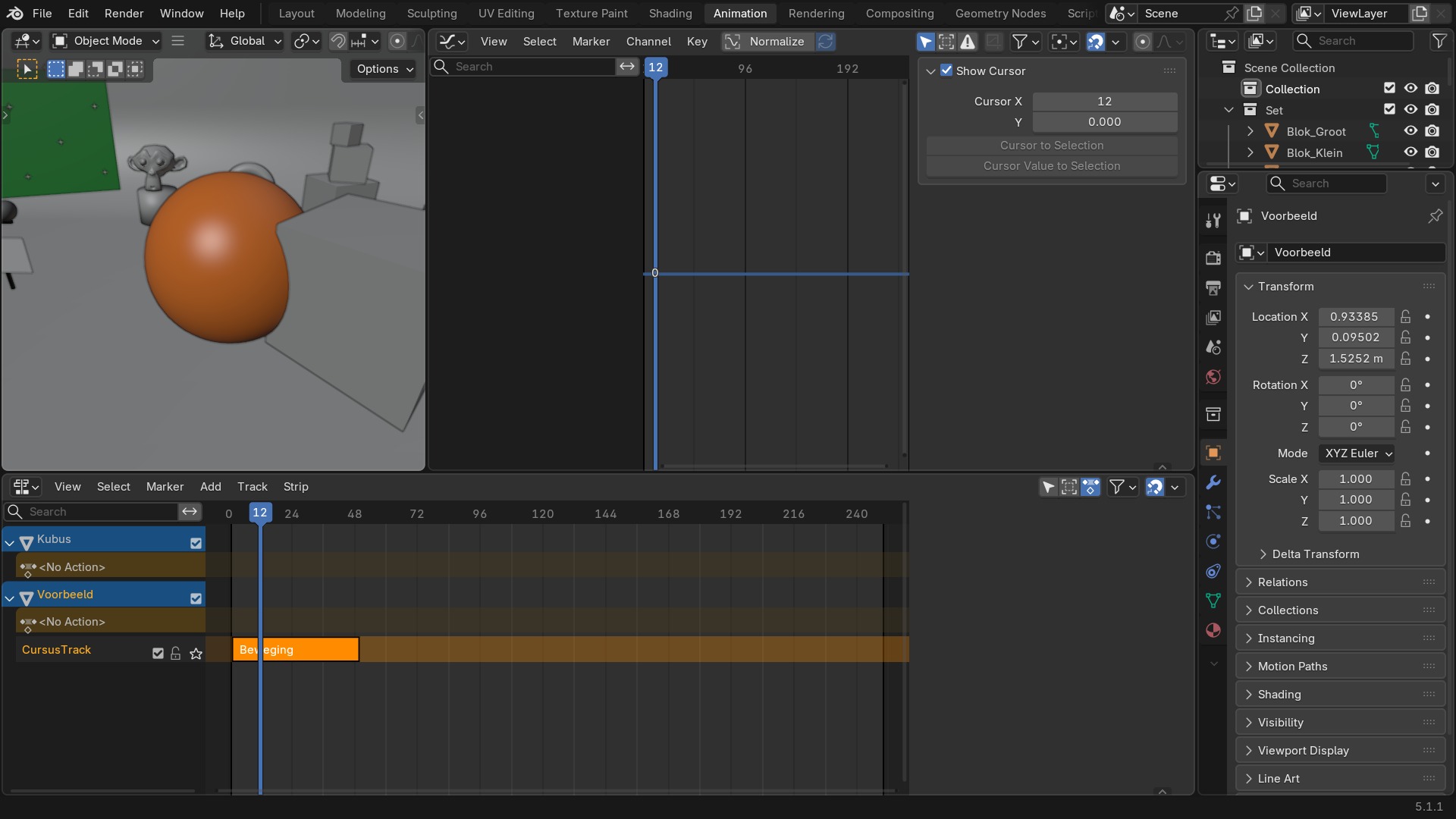Pin the Voorbeeld properties context
The image size is (1456, 819).
coord(1435,216)
